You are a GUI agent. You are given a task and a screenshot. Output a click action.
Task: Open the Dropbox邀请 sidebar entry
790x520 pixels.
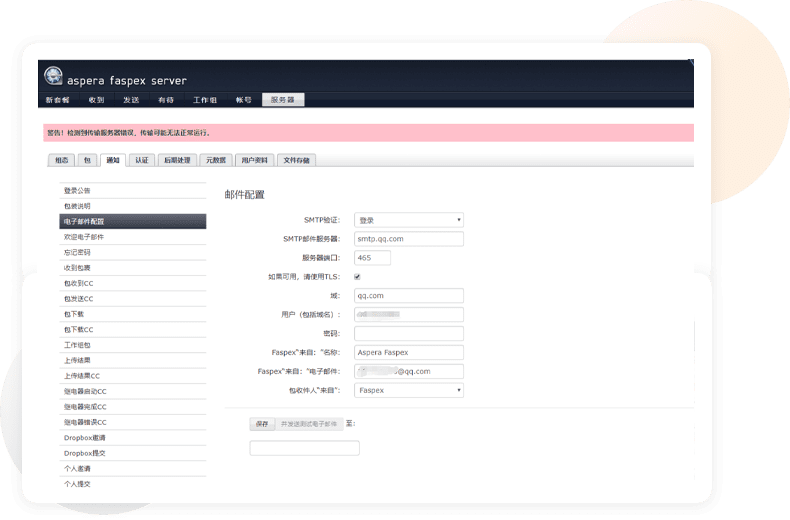point(85,438)
